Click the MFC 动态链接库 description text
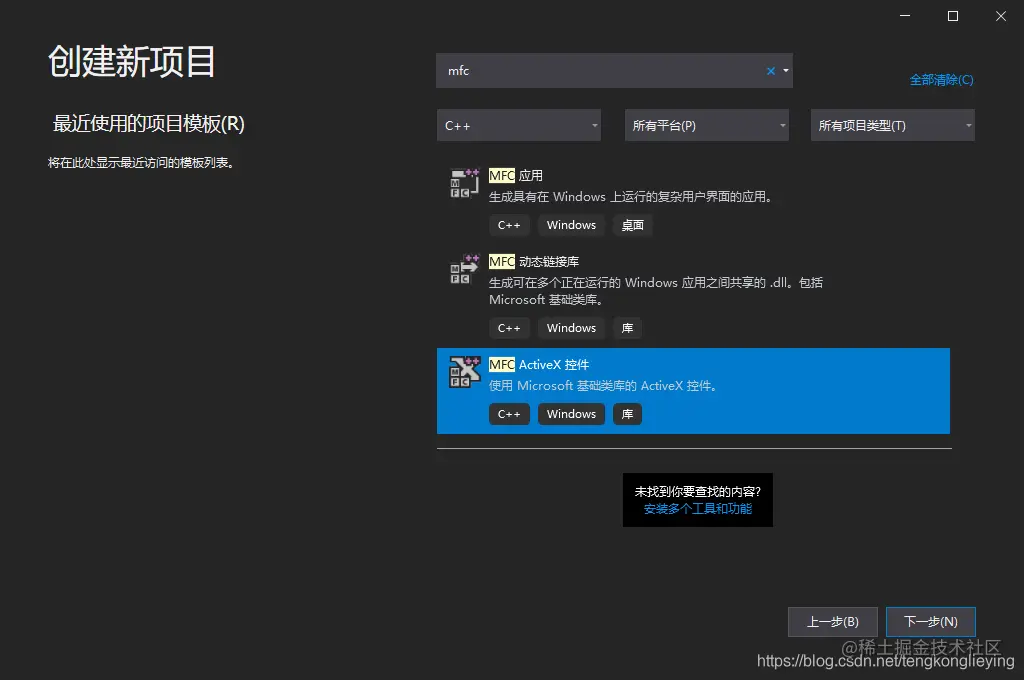Viewport: 1024px width, 680px height. point(656,291)
